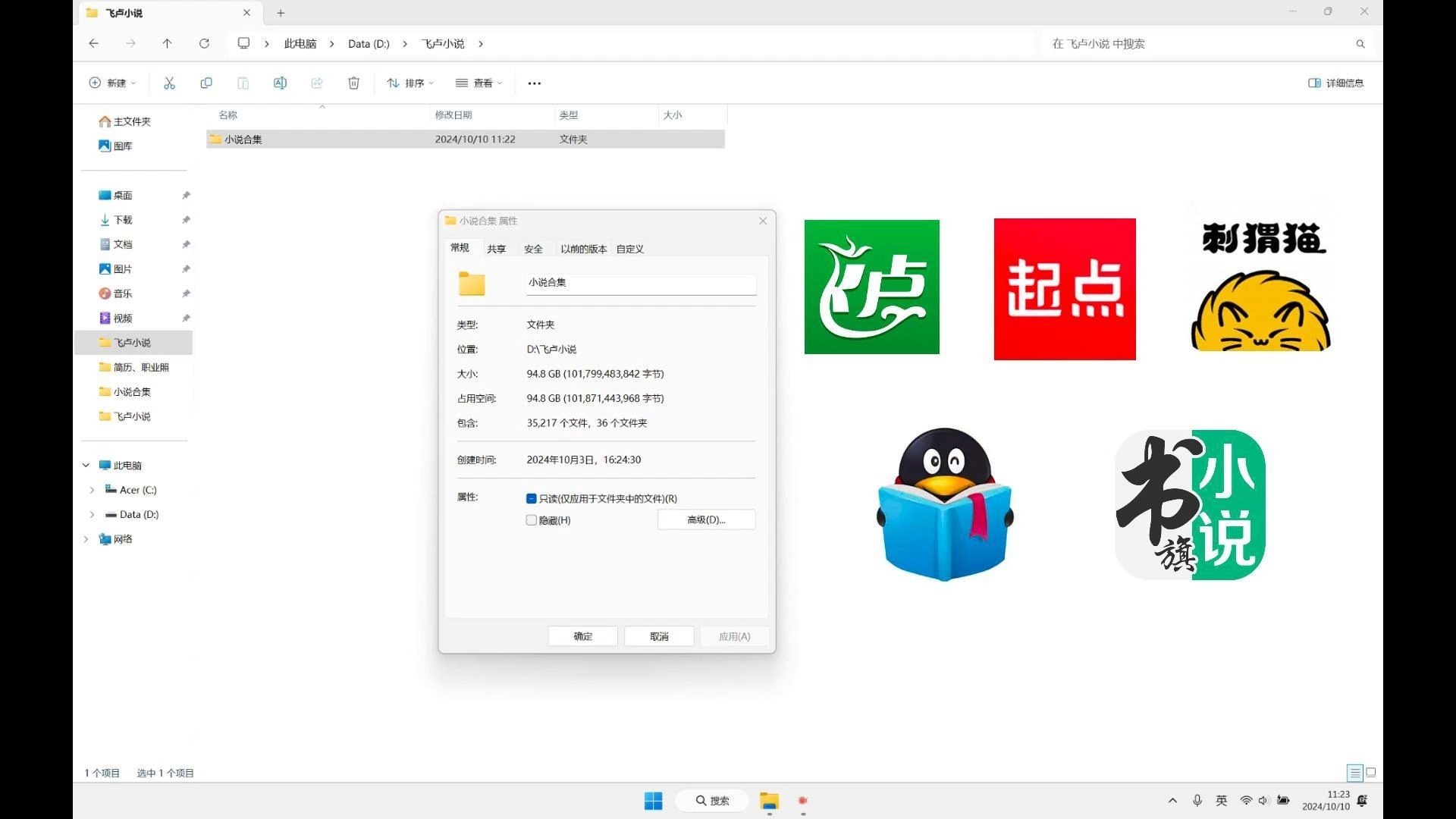Expand the Acer (C:) drive node

pos(93,490)
